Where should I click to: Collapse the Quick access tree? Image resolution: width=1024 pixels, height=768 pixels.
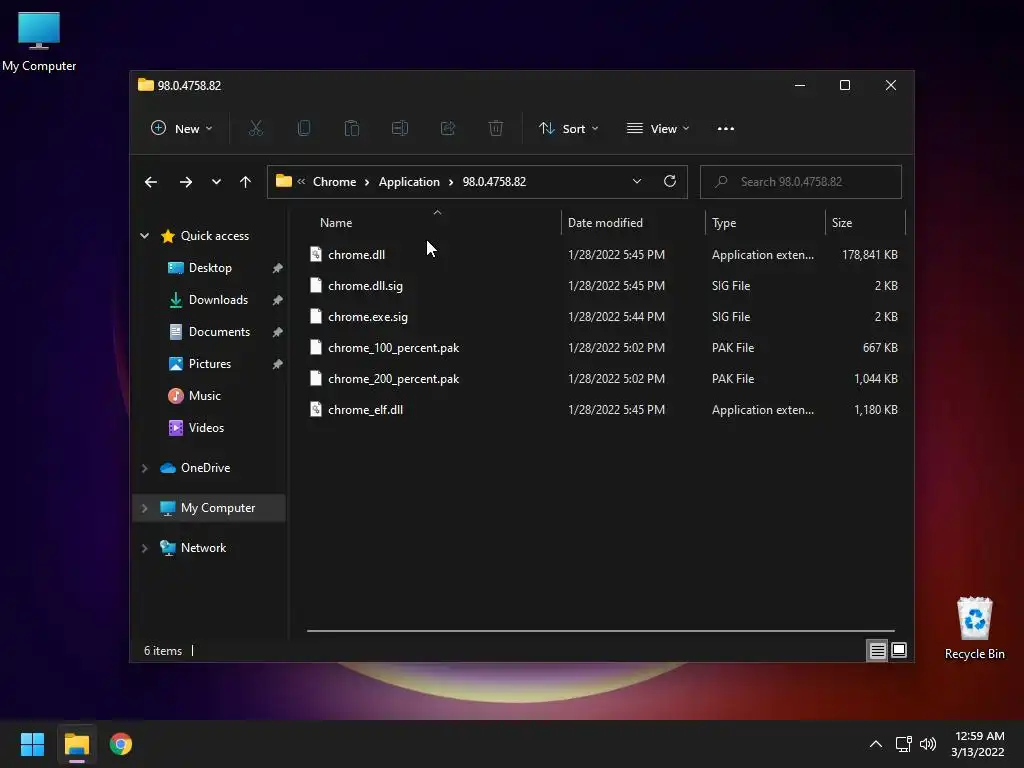[x=144, y=236]
